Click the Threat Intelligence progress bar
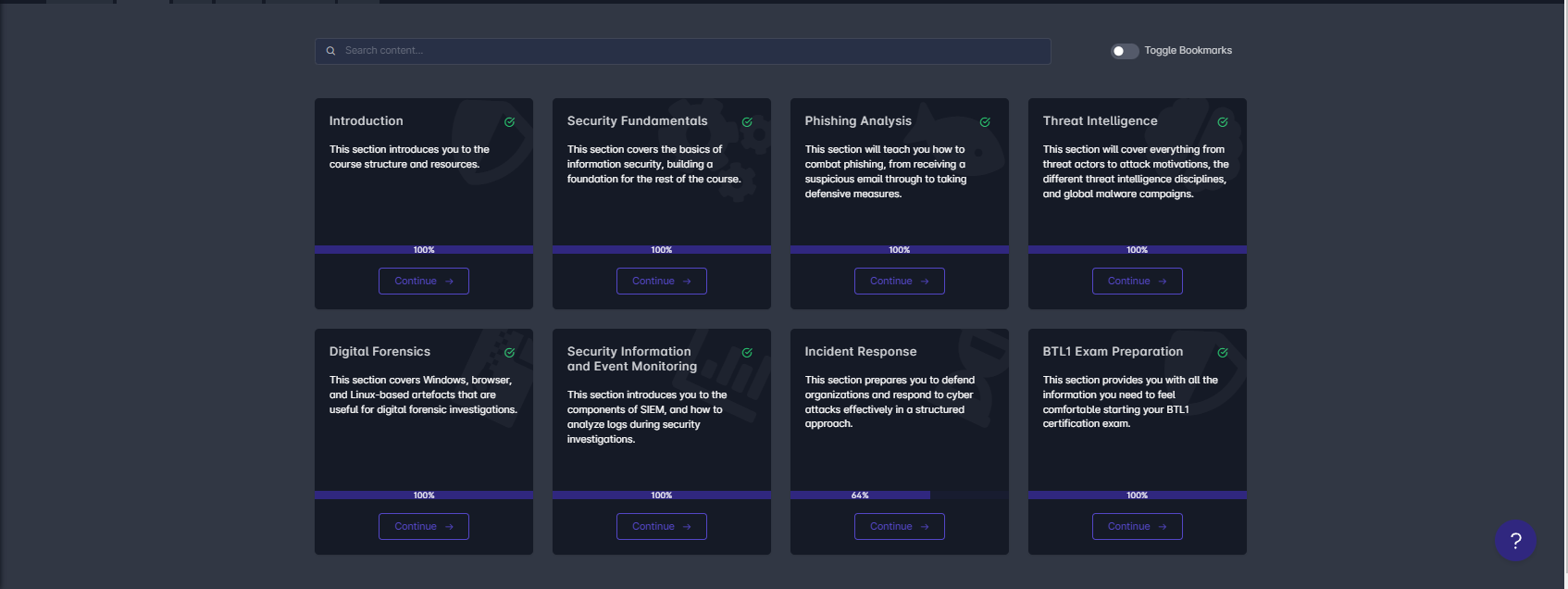The image size is (1568, 589). [x=1138, y=250]
